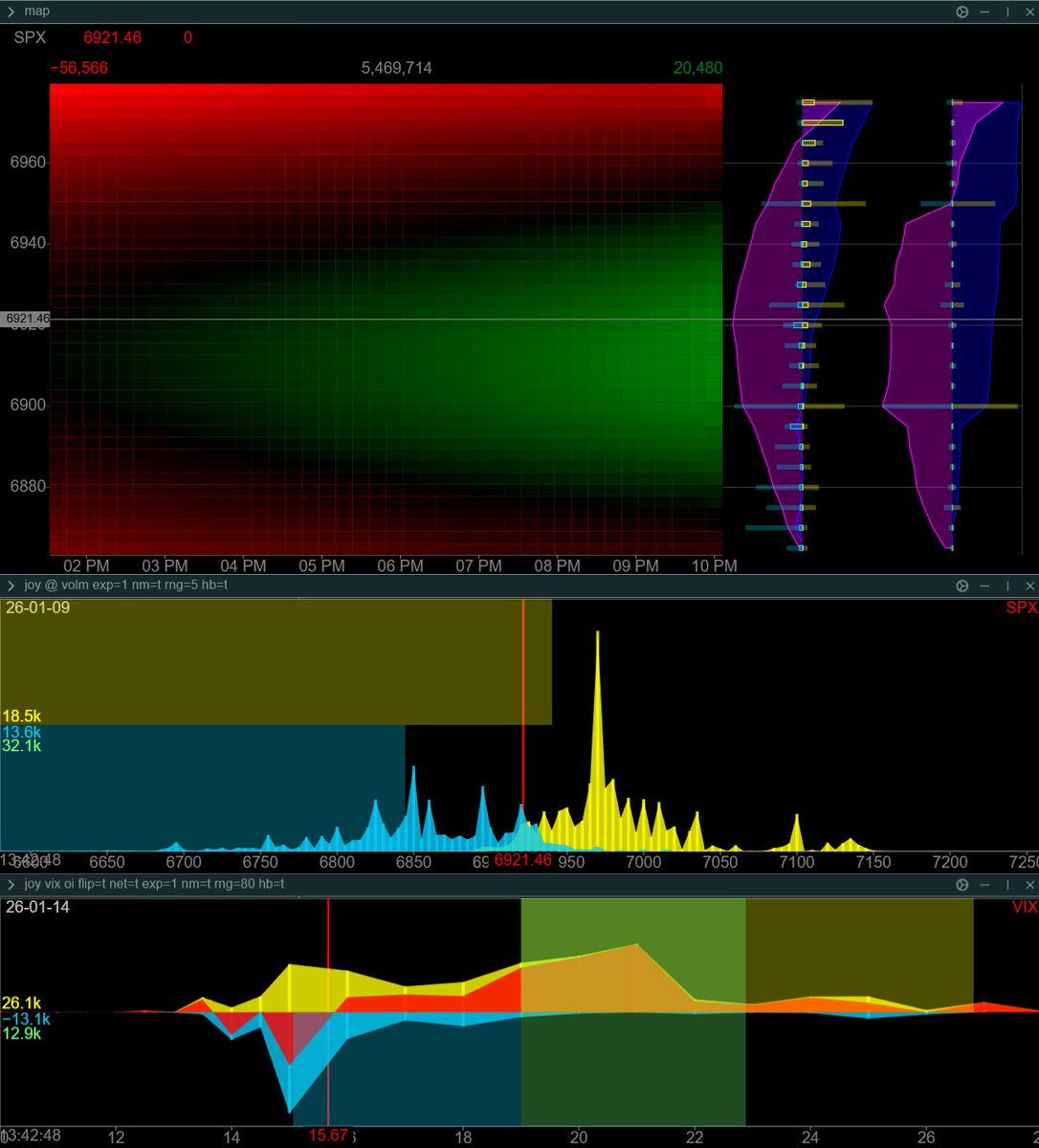This screenshot has height=1148, width=1039.
Task: Close the joy @ volm panel
Action: pos(1029,585)
